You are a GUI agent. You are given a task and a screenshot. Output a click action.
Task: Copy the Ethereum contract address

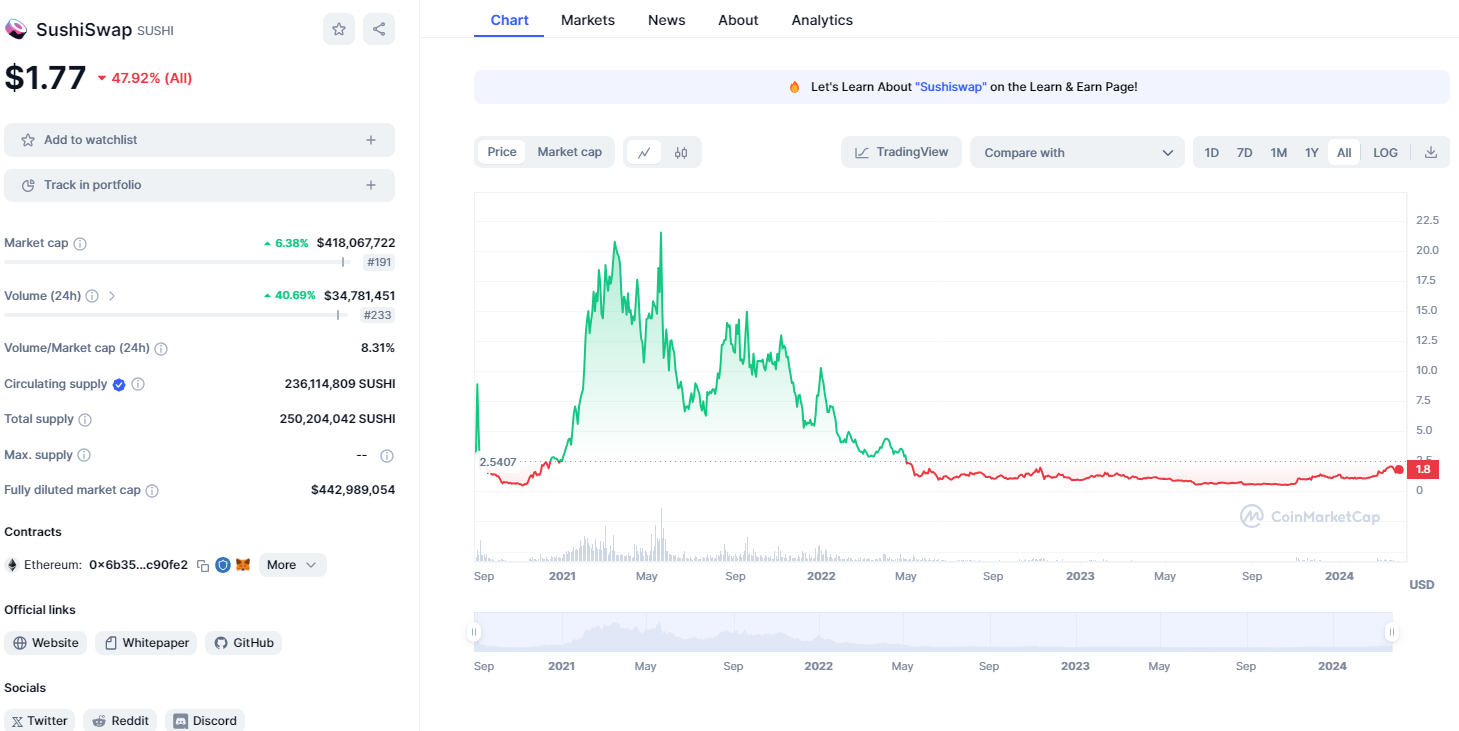(203, 565)
